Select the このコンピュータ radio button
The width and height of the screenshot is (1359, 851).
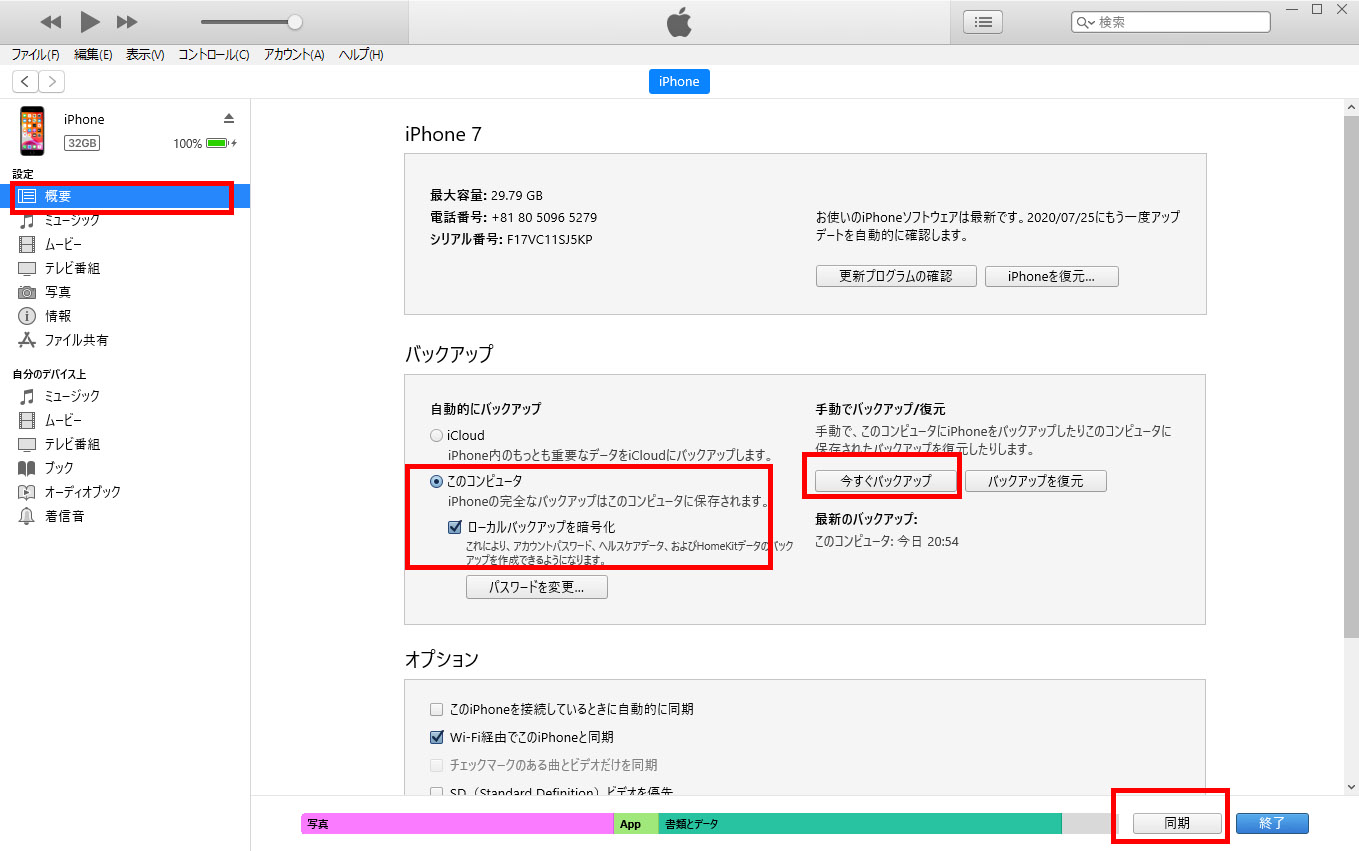(436, 481)
